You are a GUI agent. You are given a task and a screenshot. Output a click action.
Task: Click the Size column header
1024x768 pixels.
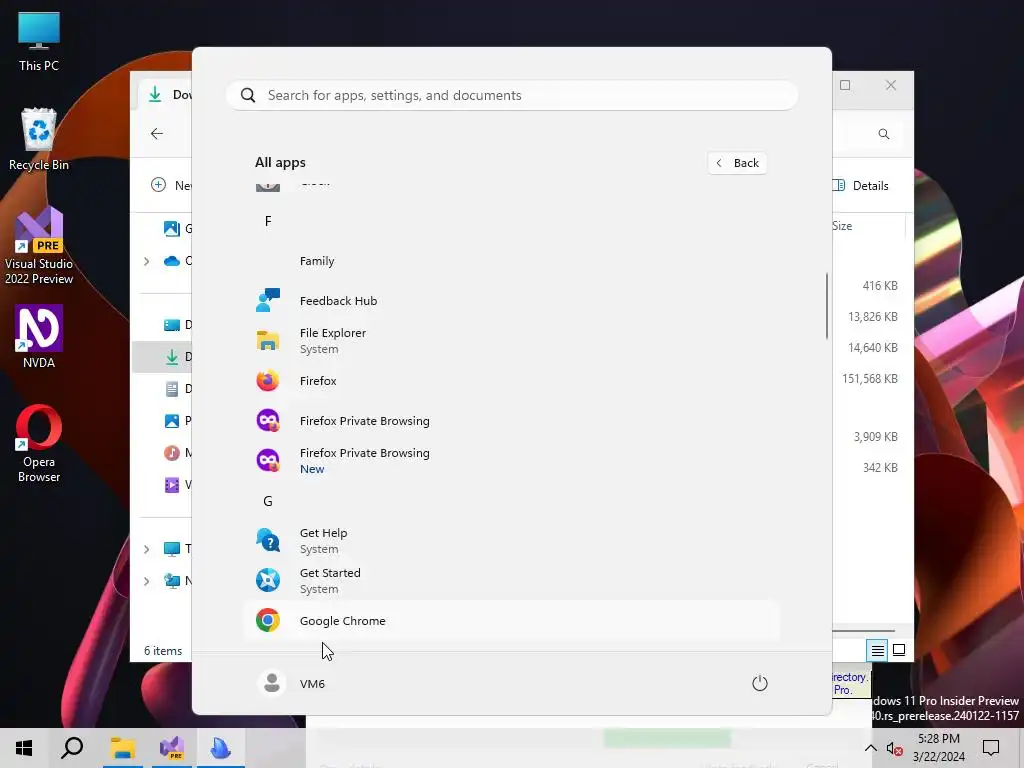click(842, 226)
